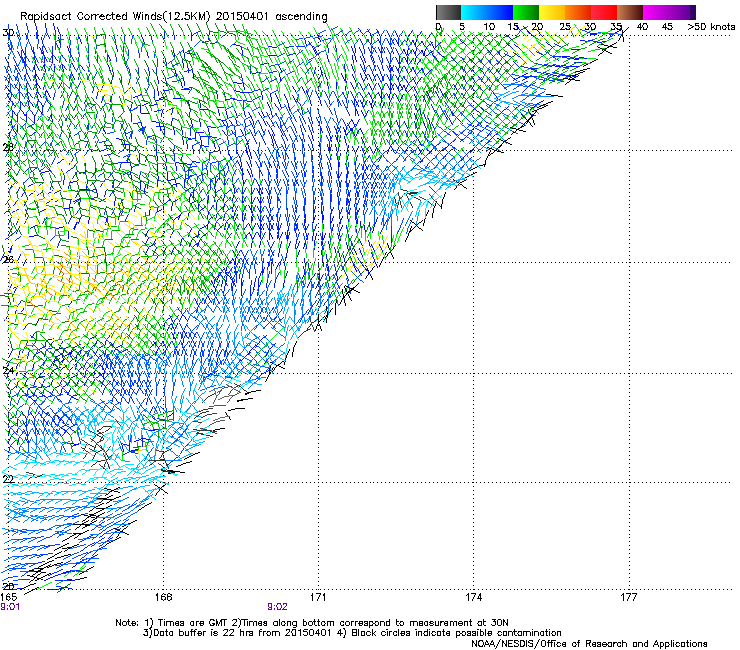The width and height of the screenshot is (740, 650).
Task: Click the latitude label '28'
Action: coord(8,147)
